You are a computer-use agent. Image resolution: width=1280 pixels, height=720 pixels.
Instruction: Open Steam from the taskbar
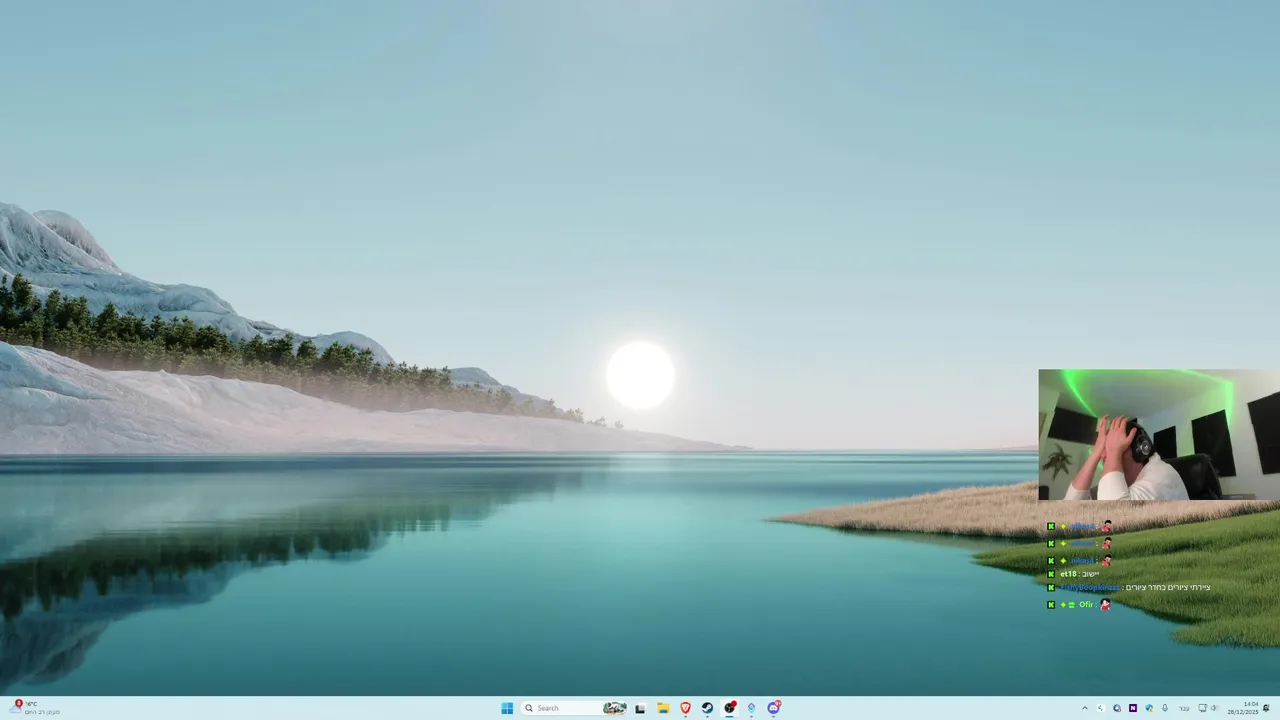point(707,708)
